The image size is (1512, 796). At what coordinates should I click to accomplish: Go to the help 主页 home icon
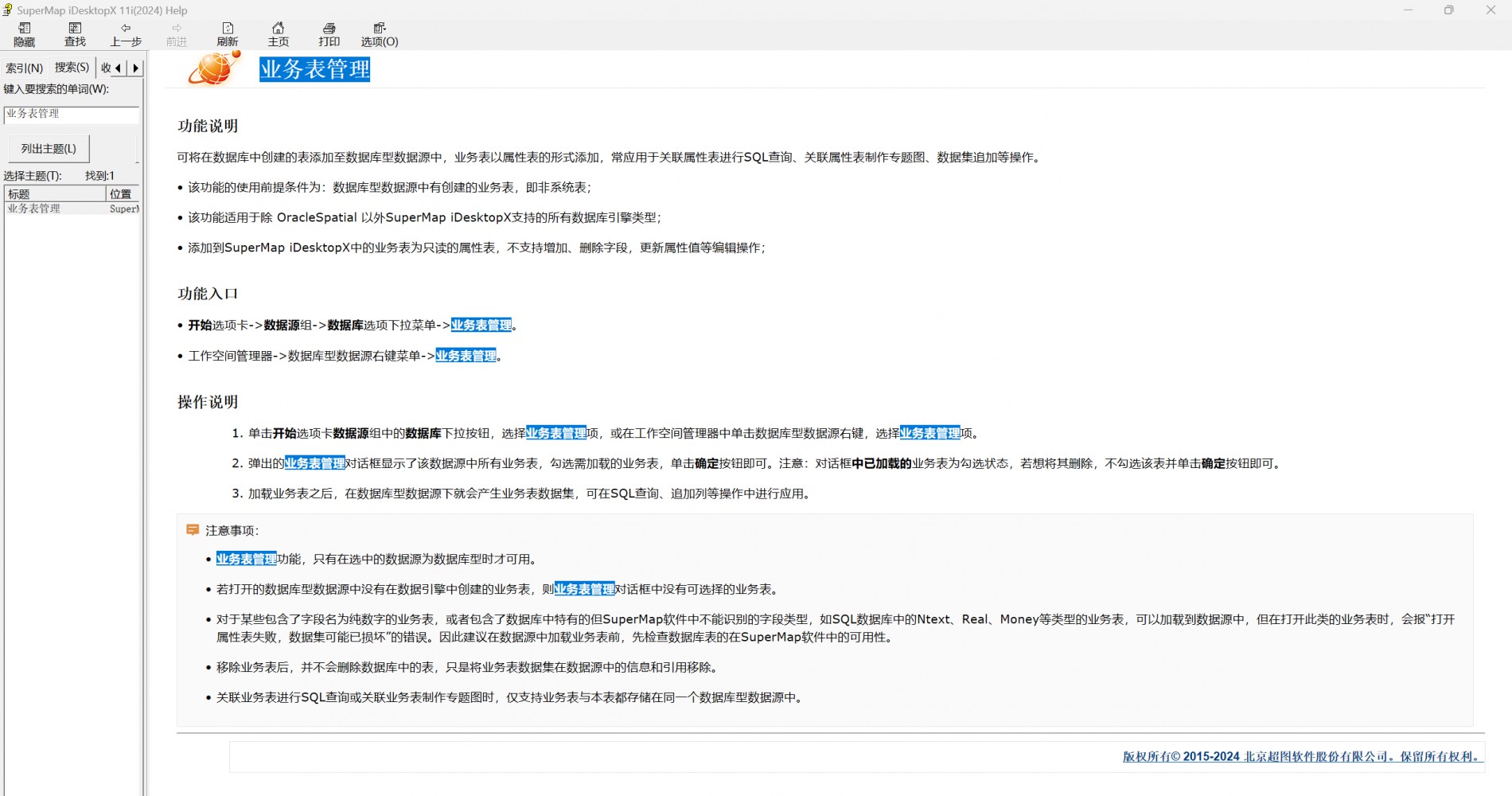(x=279, y=34)
